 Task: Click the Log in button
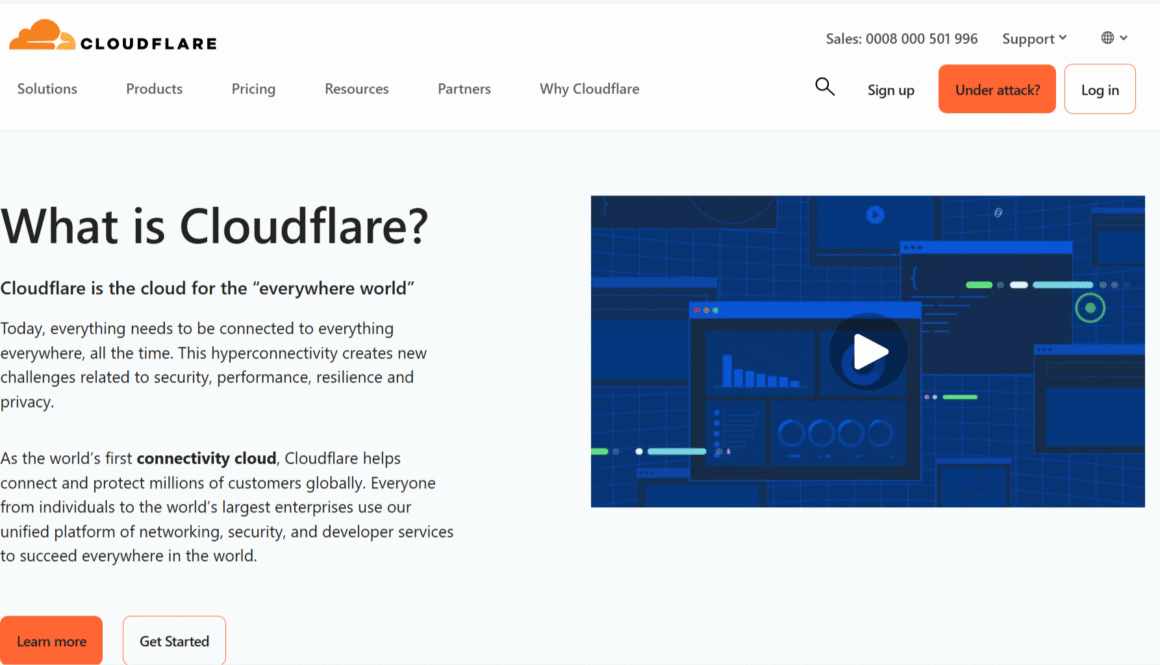click(1099, 88)
